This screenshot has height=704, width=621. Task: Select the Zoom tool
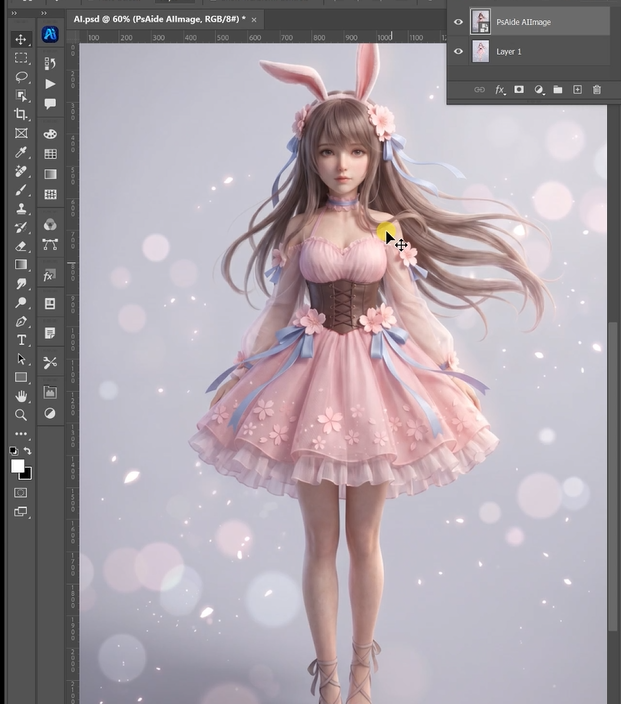21,415
